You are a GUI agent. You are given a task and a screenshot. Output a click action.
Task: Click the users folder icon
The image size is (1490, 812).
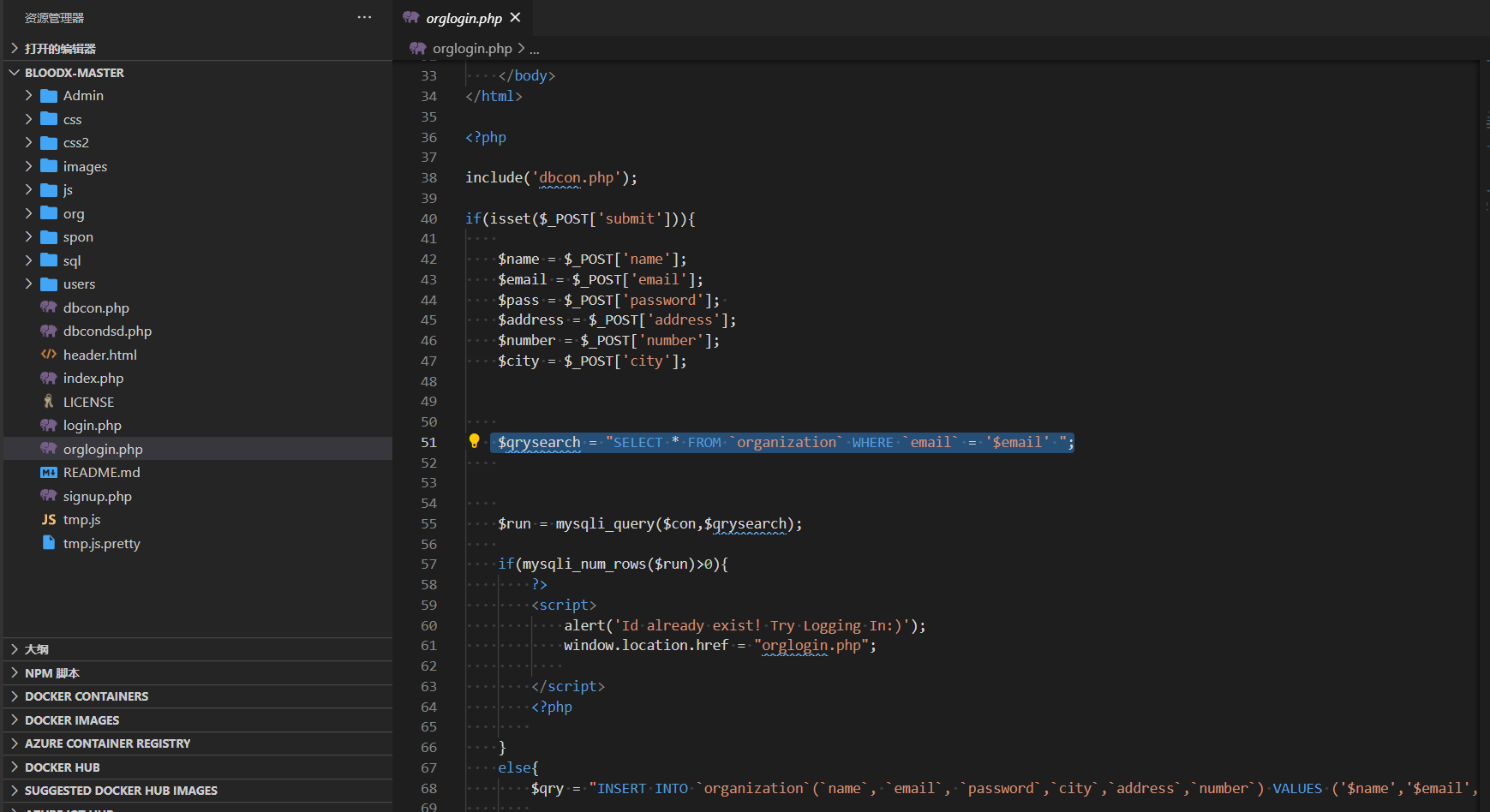(49, 284)
